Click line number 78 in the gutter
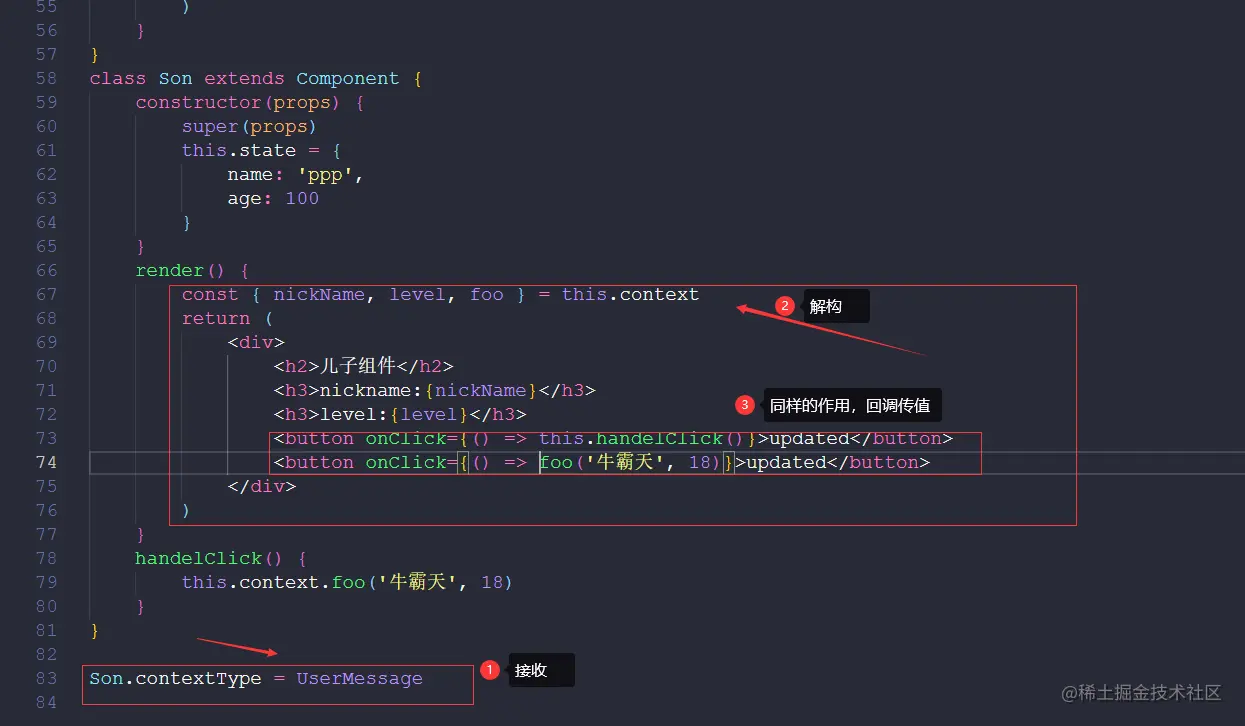This screenshot has height=726, width=1245. [46, 558]
